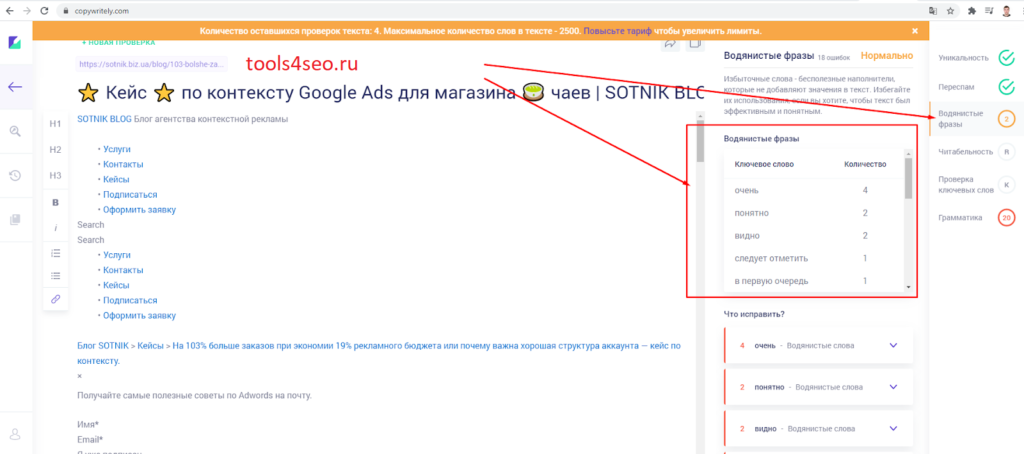Click the translate page icon in the address bar

pyautogui.click(x=933, y=10)
